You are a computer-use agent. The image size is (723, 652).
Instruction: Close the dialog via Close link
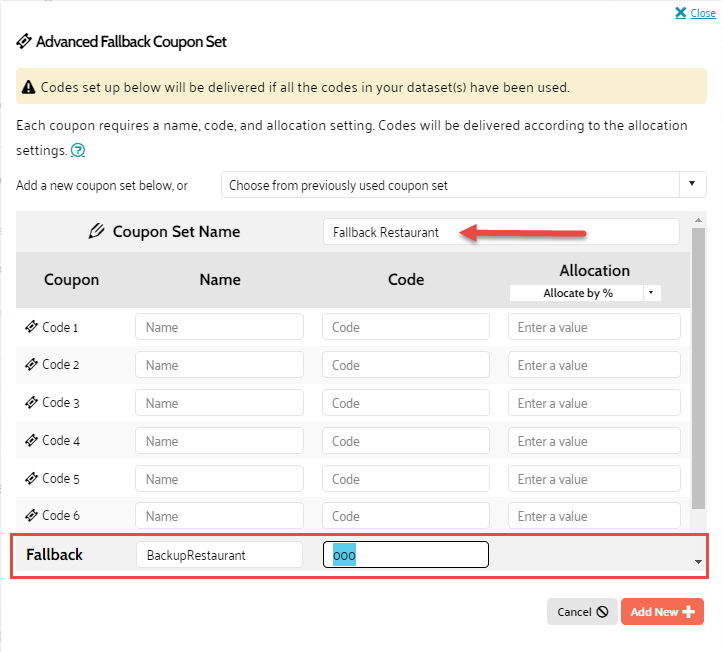(696, 13)
